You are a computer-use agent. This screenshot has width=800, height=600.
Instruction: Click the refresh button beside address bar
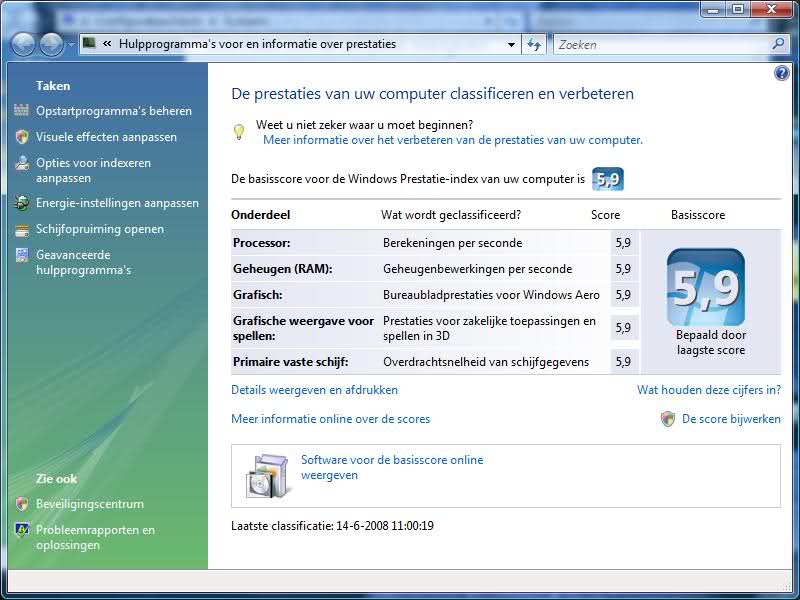point(534,44)
